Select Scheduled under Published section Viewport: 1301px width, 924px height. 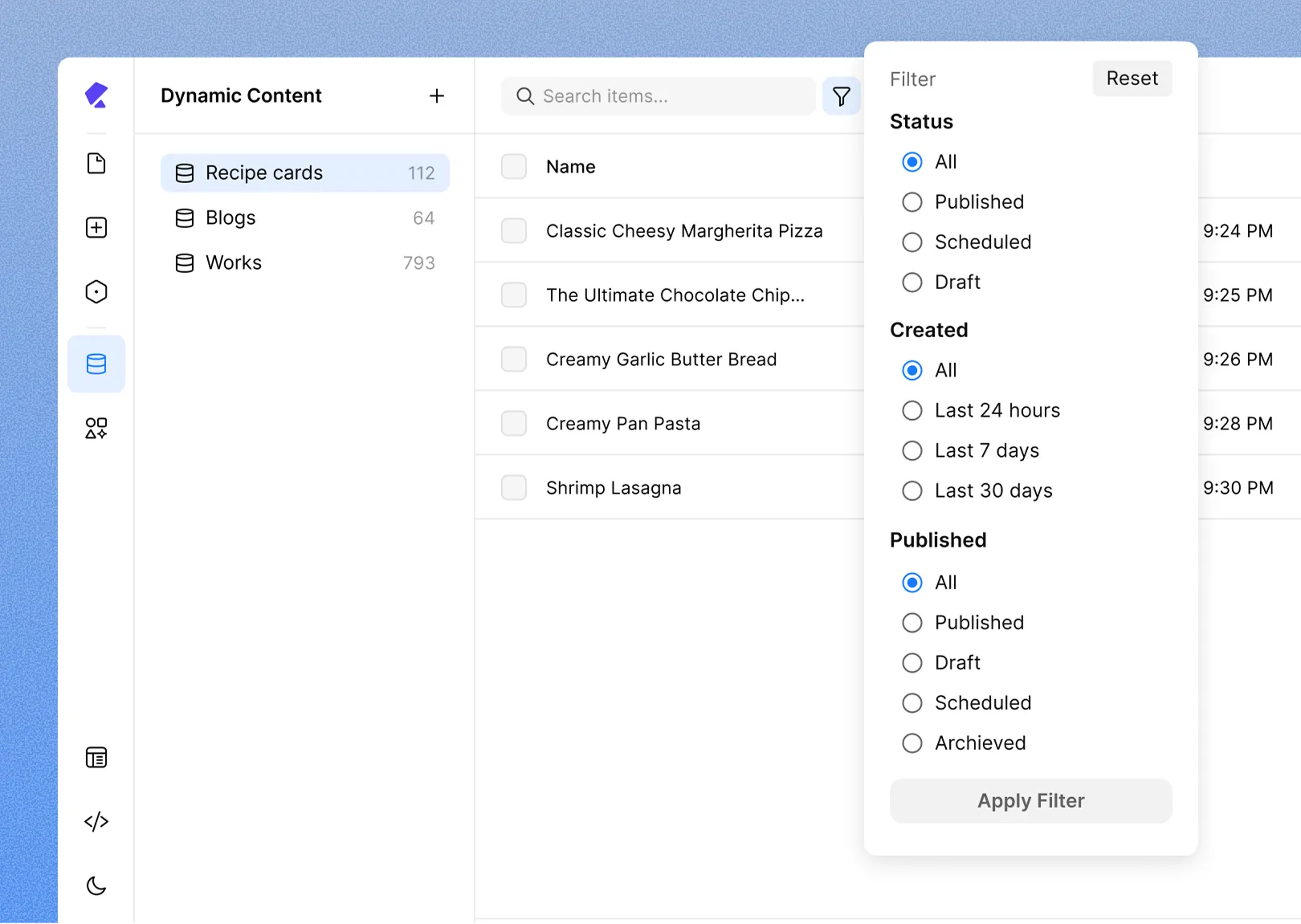click(912, 703)
